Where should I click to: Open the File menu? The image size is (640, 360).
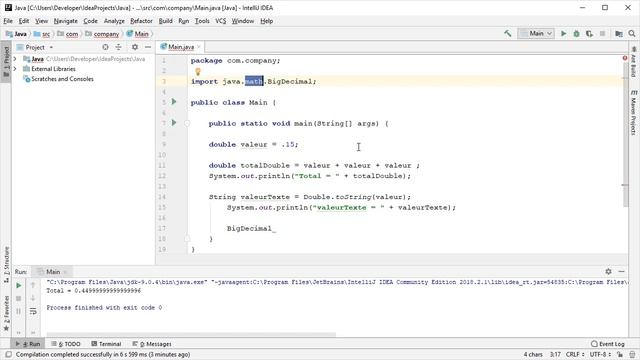[8, 21]
